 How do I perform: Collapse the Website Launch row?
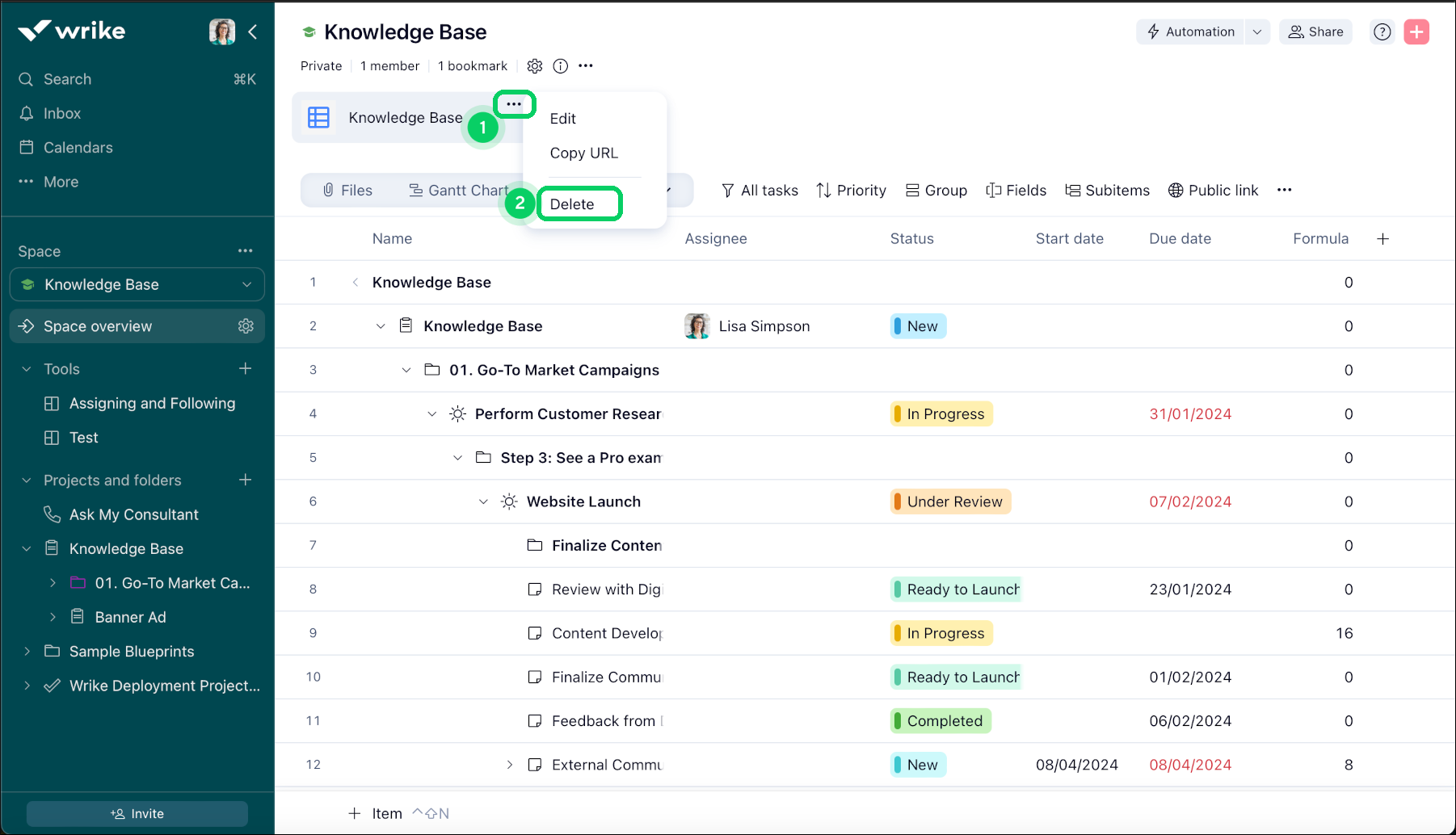[x=483, y=501]
